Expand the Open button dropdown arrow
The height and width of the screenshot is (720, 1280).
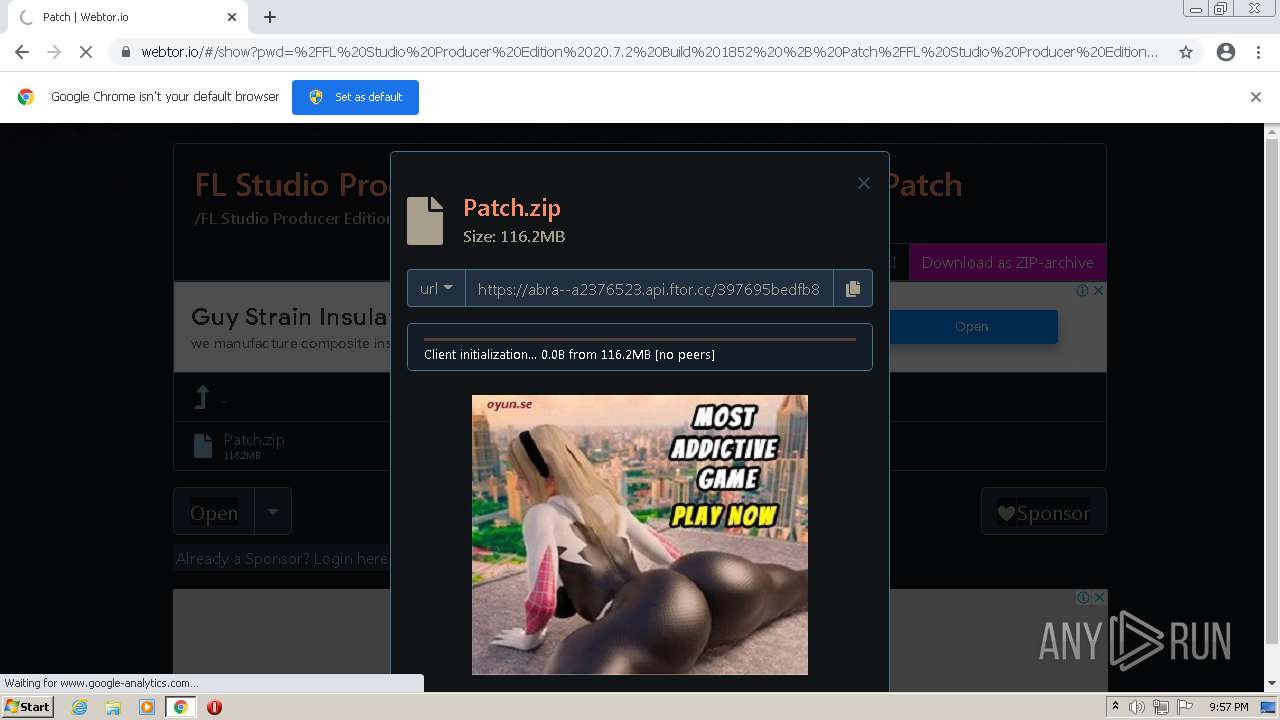[273, 512]
